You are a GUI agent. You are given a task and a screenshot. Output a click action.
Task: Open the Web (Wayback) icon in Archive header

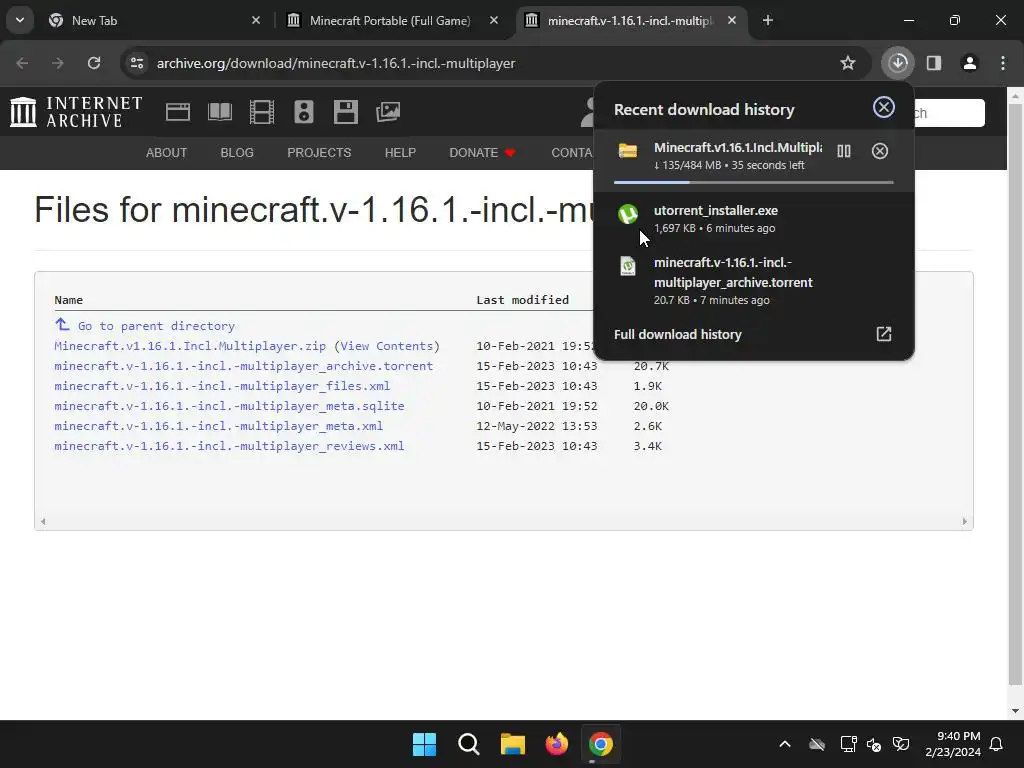pos(178,112)
